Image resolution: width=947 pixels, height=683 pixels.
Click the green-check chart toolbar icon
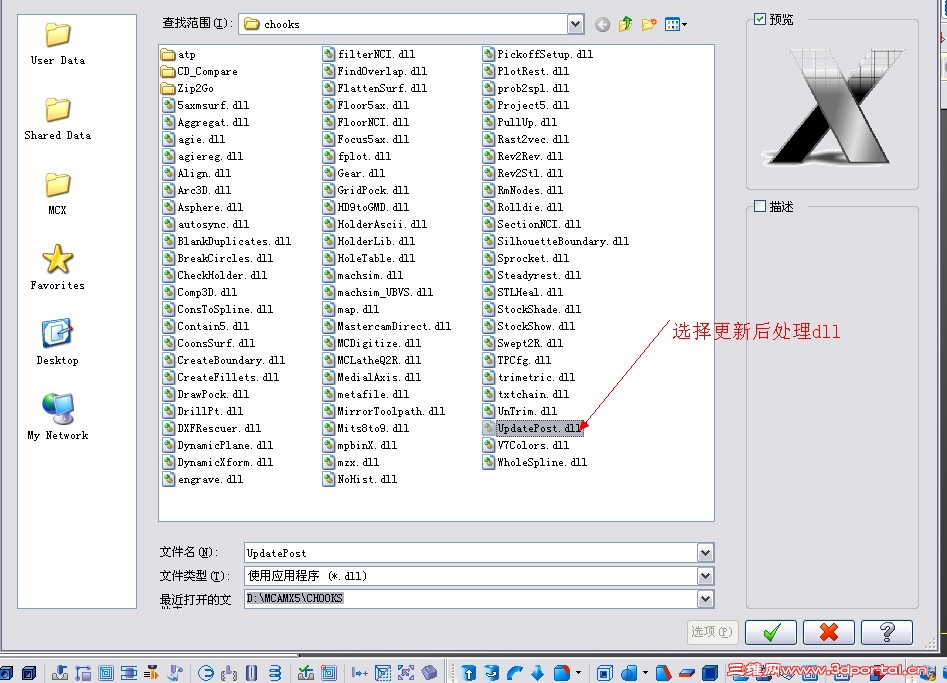306,673
